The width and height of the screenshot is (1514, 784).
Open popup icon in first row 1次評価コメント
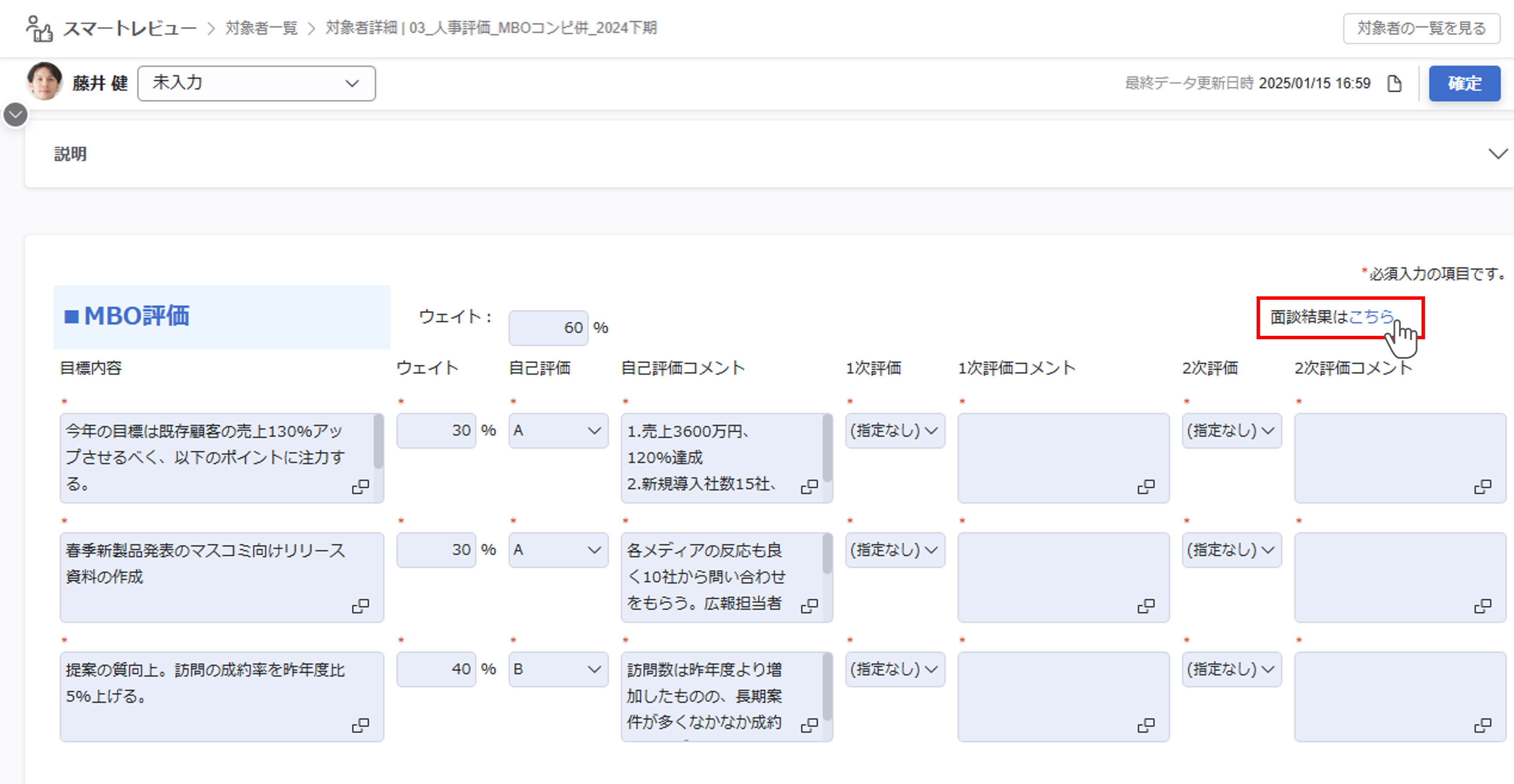[x=1146, y=486]
